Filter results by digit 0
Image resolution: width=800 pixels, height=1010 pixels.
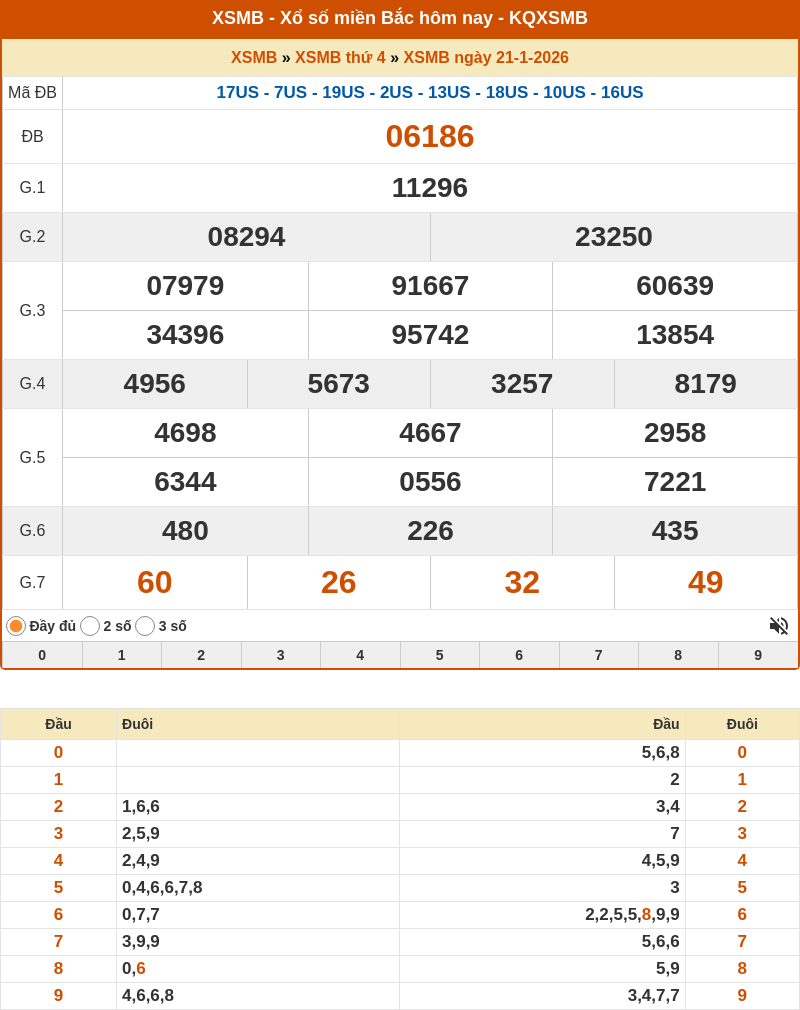(42, 655)
